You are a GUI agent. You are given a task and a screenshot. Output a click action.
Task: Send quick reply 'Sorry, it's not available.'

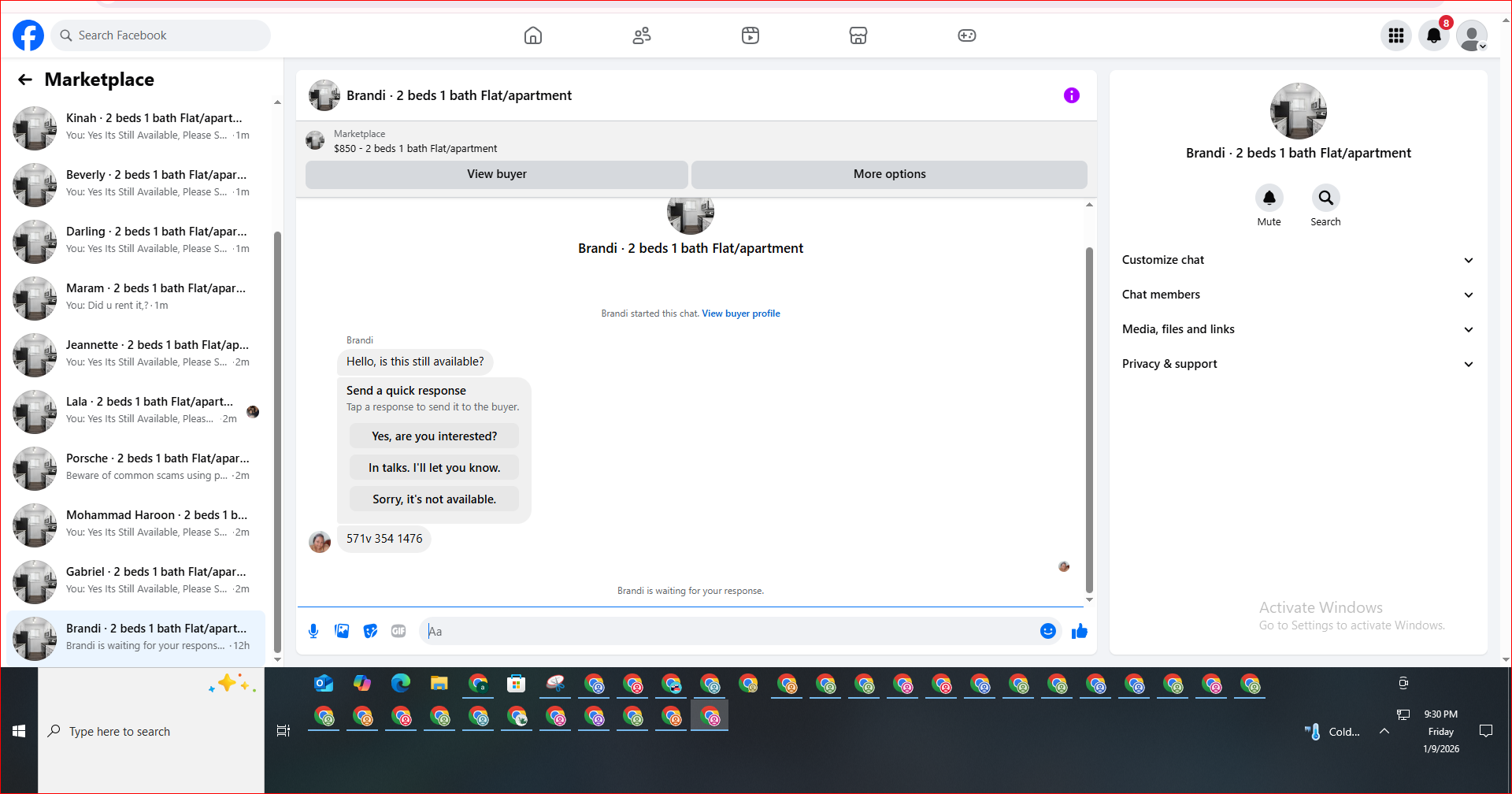(x=435, y=499)
